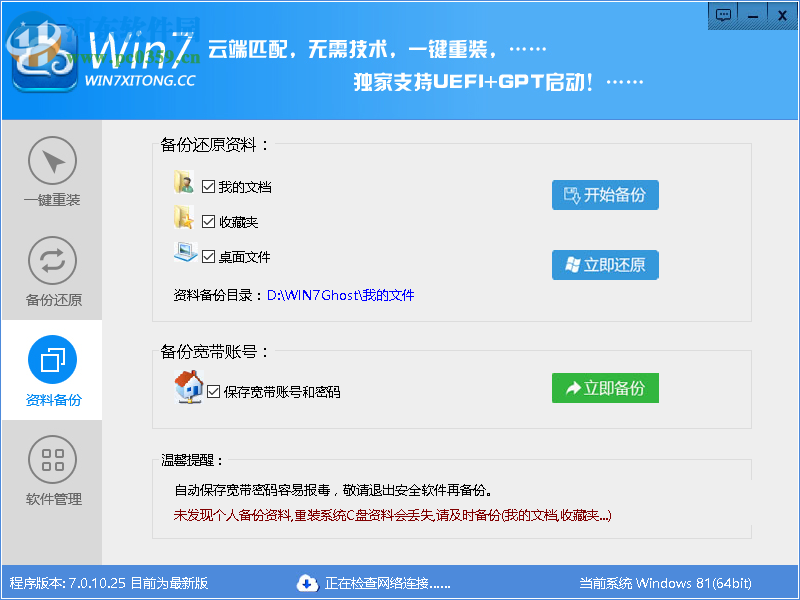
Task: Click the green 立即备份 button
Action: point(605,388)
